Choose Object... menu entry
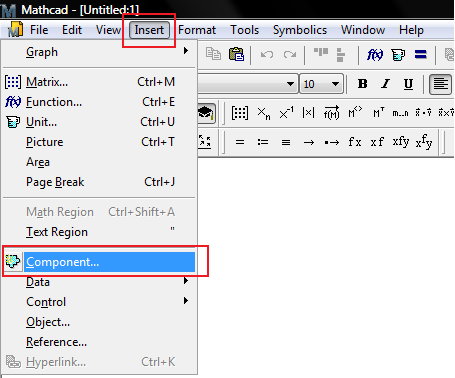455x378 pixels. [x=99, y=322]
